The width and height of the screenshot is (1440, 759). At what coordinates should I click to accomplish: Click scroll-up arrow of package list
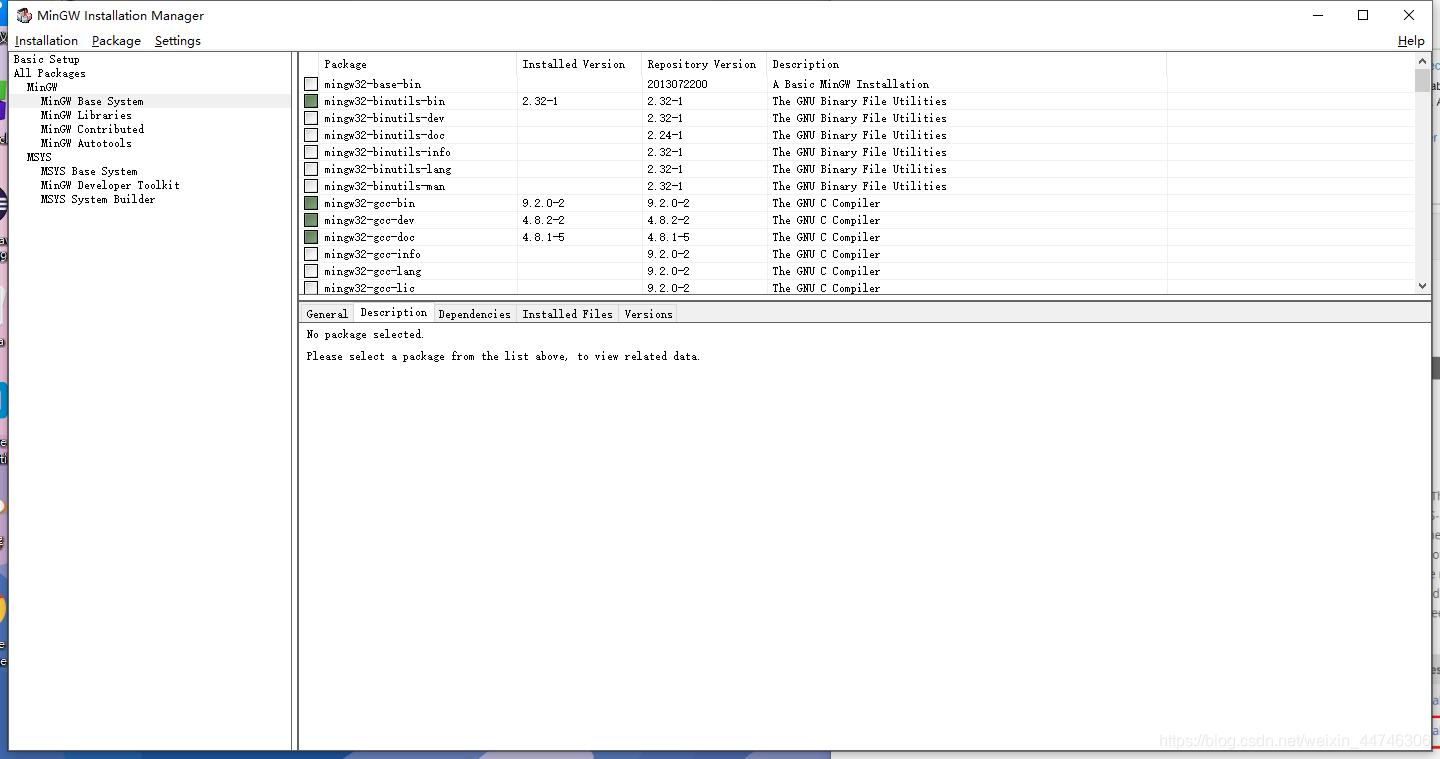click(x=1423, y=61)
